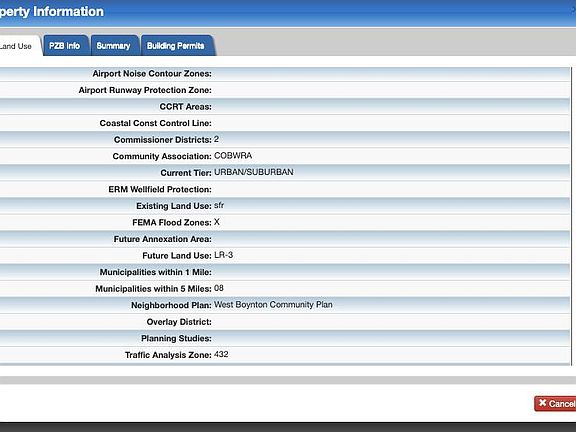This screenshot has height=432, width=576.
Task: Open the PZB Info tab
Action: tap(65, 46)
